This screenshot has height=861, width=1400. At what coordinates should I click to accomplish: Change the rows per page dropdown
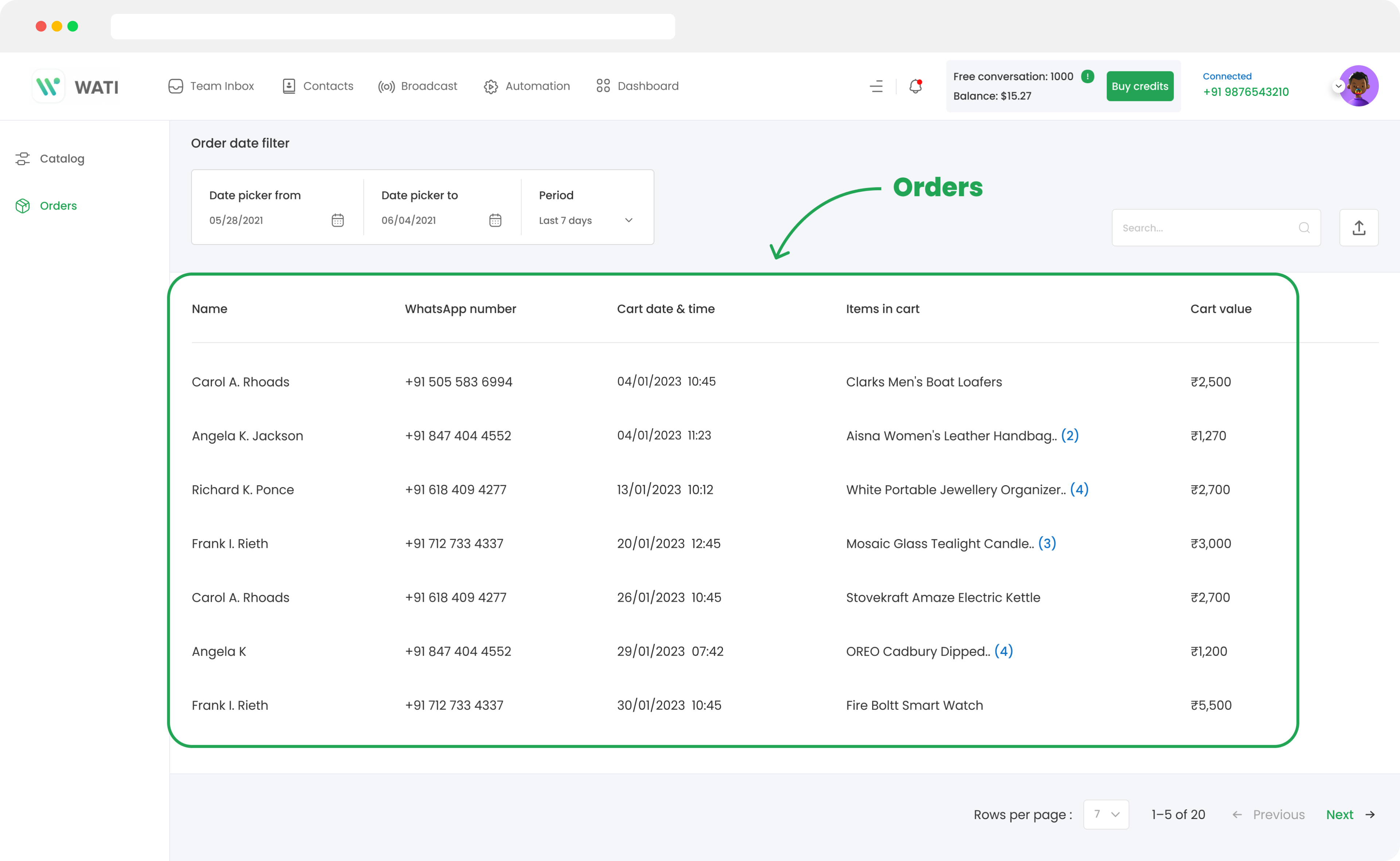1105,814
